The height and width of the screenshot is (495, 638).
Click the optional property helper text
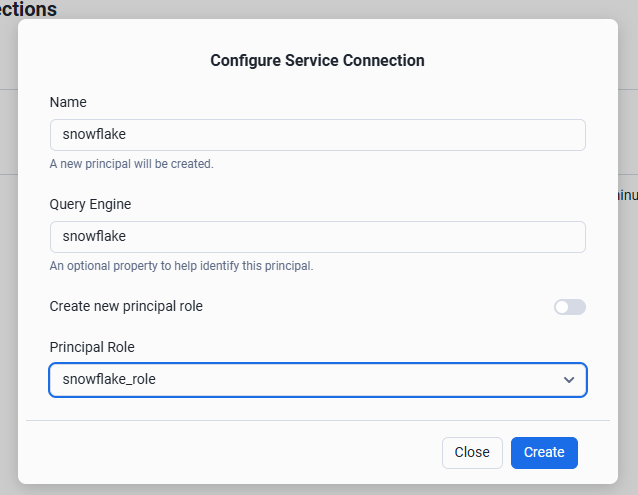click(181, 266)
